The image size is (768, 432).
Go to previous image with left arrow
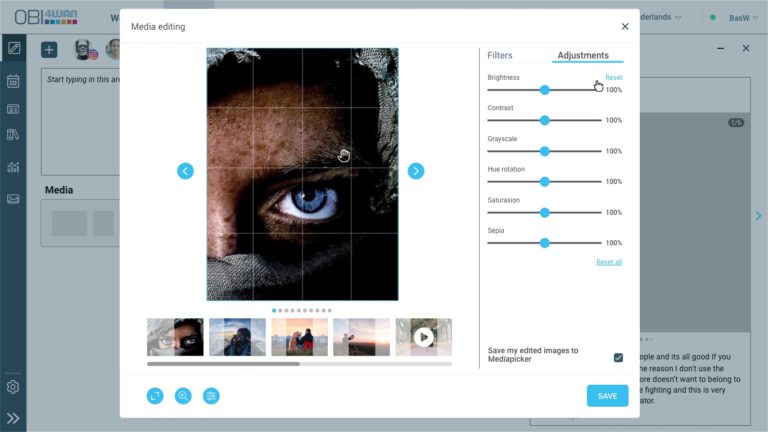(185, 171)
